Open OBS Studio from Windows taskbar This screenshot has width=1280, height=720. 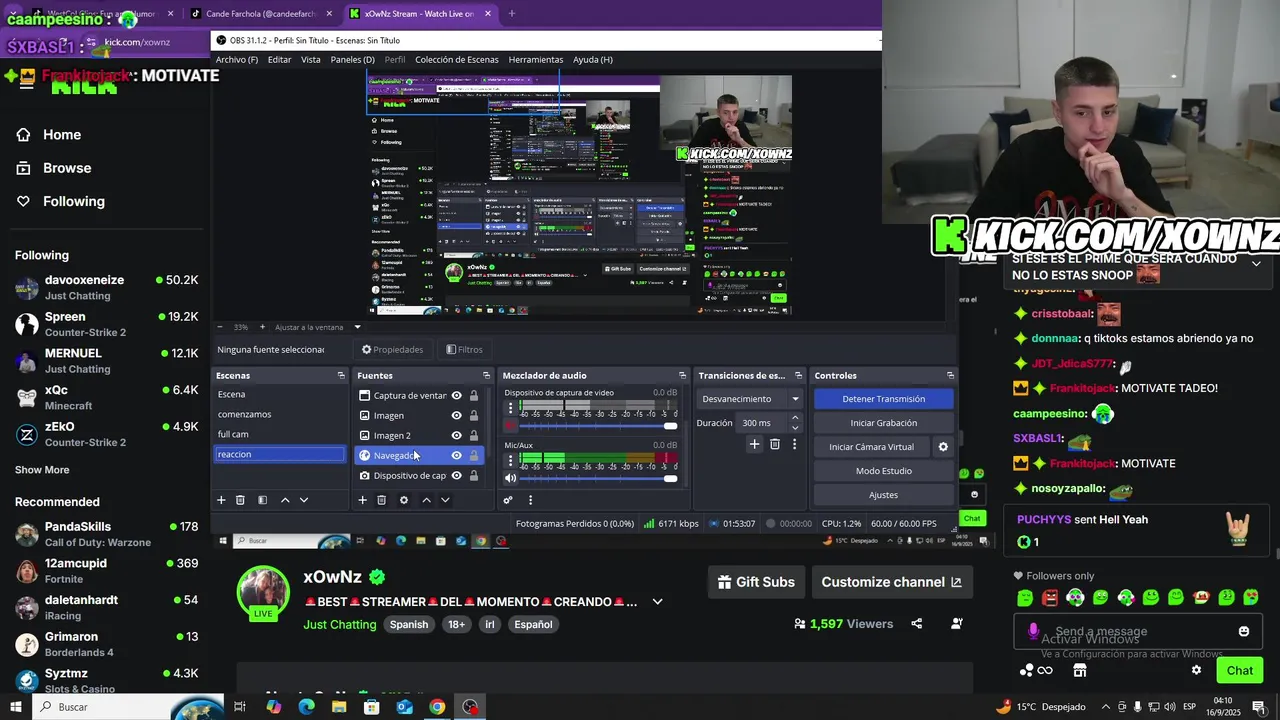[470, 707]
